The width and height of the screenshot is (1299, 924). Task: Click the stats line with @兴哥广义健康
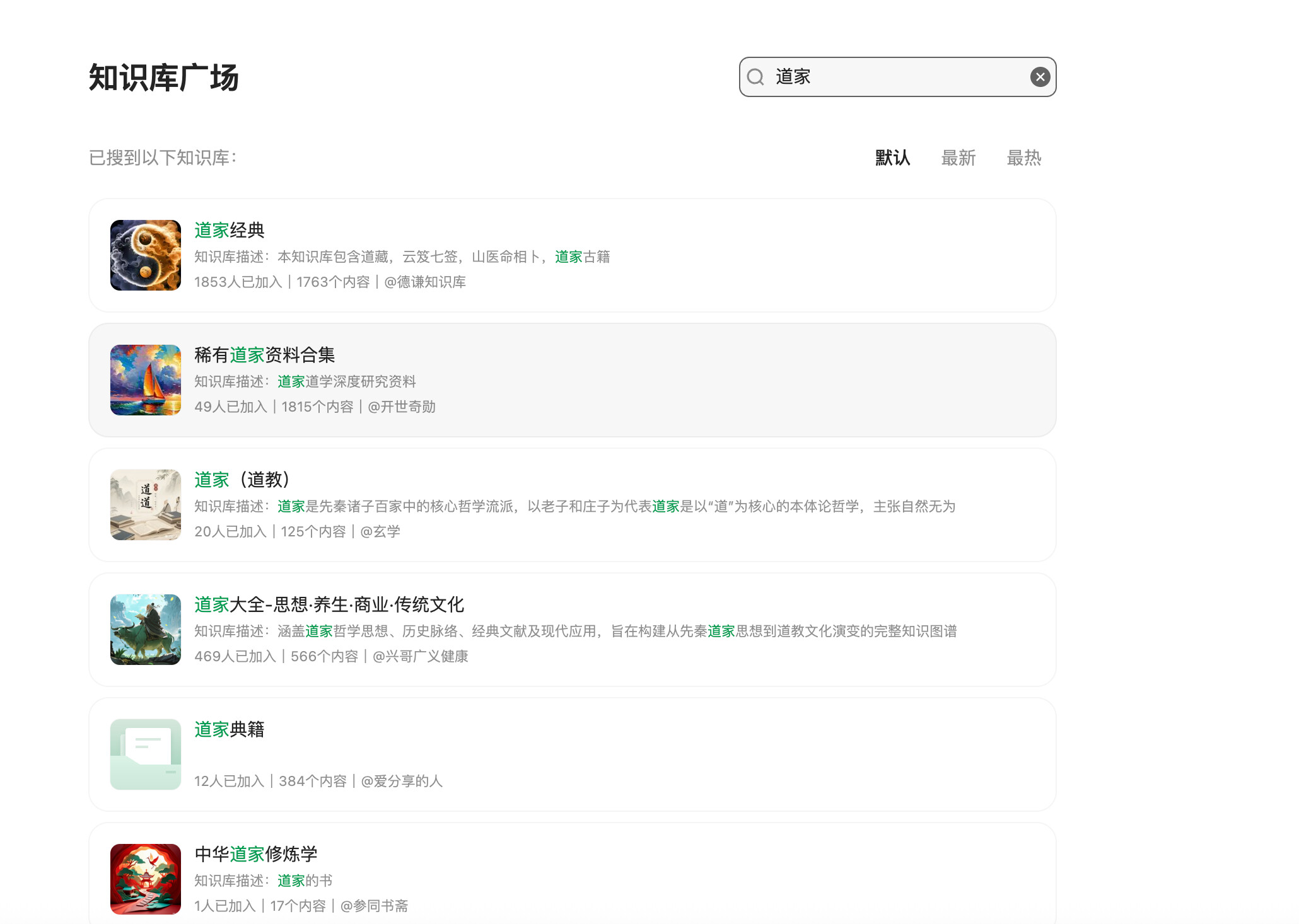click(332, 656)
